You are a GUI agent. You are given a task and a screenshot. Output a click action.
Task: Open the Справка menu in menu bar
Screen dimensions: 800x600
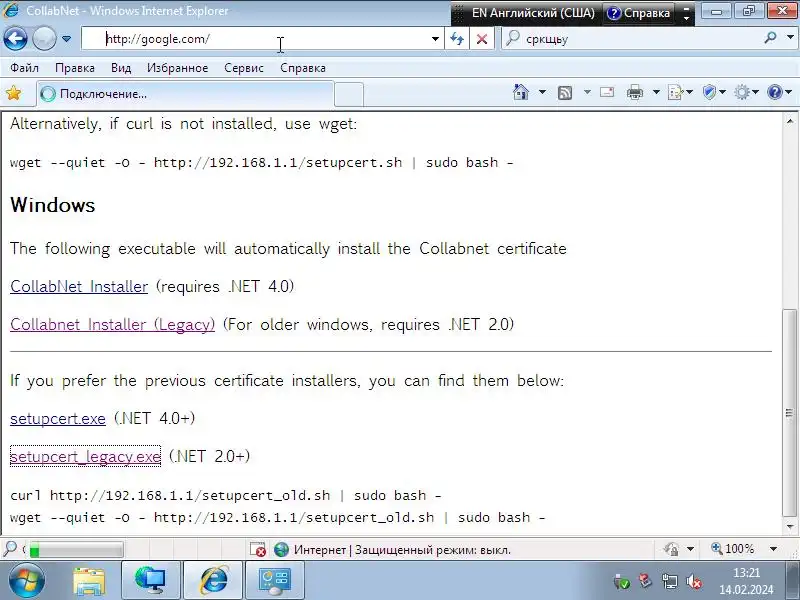click(x=303, y=68)
